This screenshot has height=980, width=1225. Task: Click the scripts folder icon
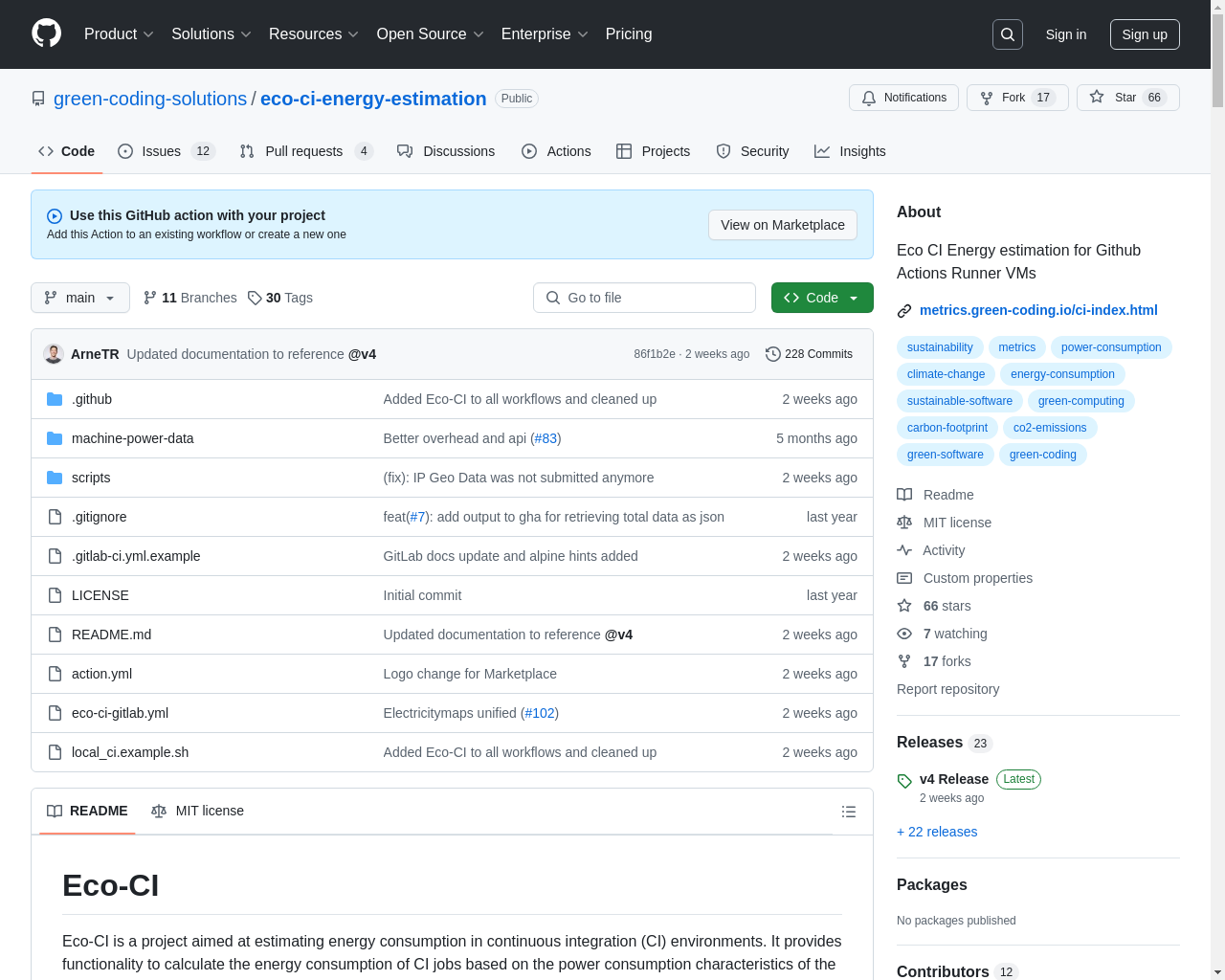tap(55, 478)
